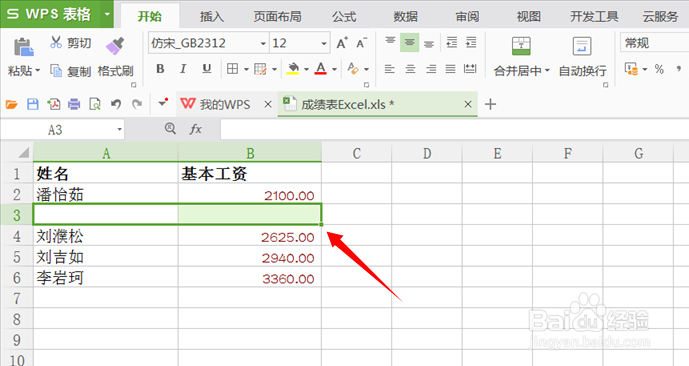The image size is (689, 366).
Task: Toggle left horizontal alignment
Action: coord(389,69)
